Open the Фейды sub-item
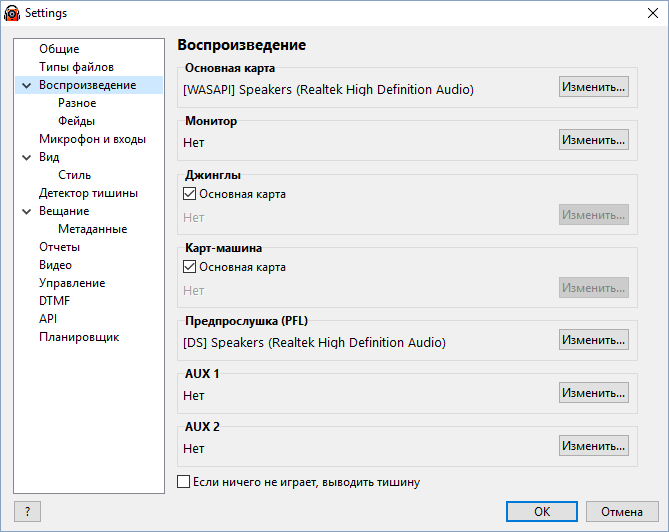Image resolution: width=669 pixels, height=532 pixels. click(x=76, y=121)
